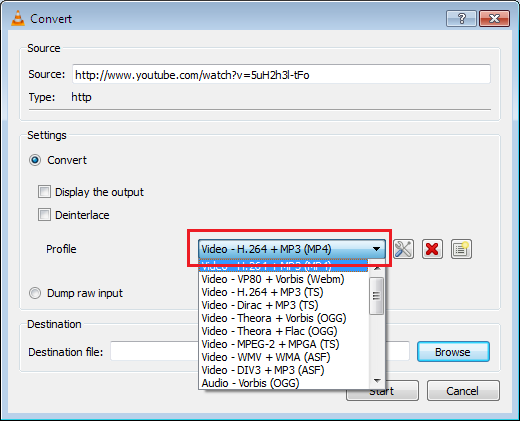Click scroll down arrow in profile list
The width and height of the screenshot is (520, 421).
coord(377,380)
